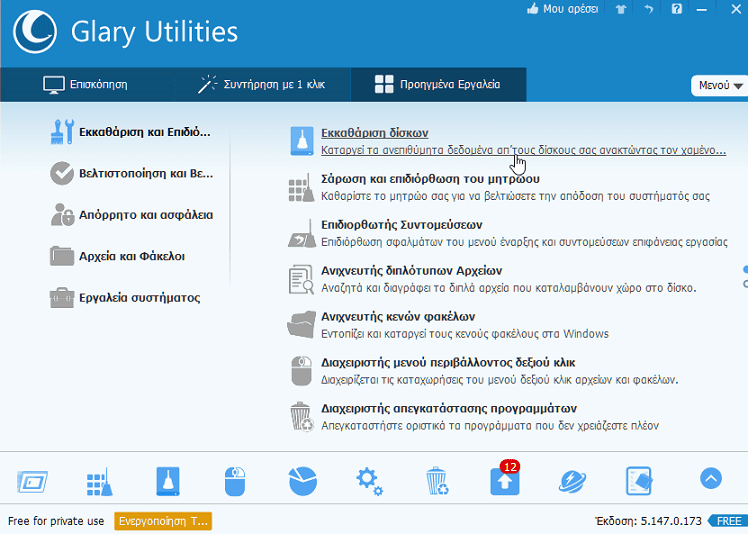Viewport: 748px width, 534px height.
Task: Click mouse context menu icon in bottom toolbar
Action: (235, 482)
